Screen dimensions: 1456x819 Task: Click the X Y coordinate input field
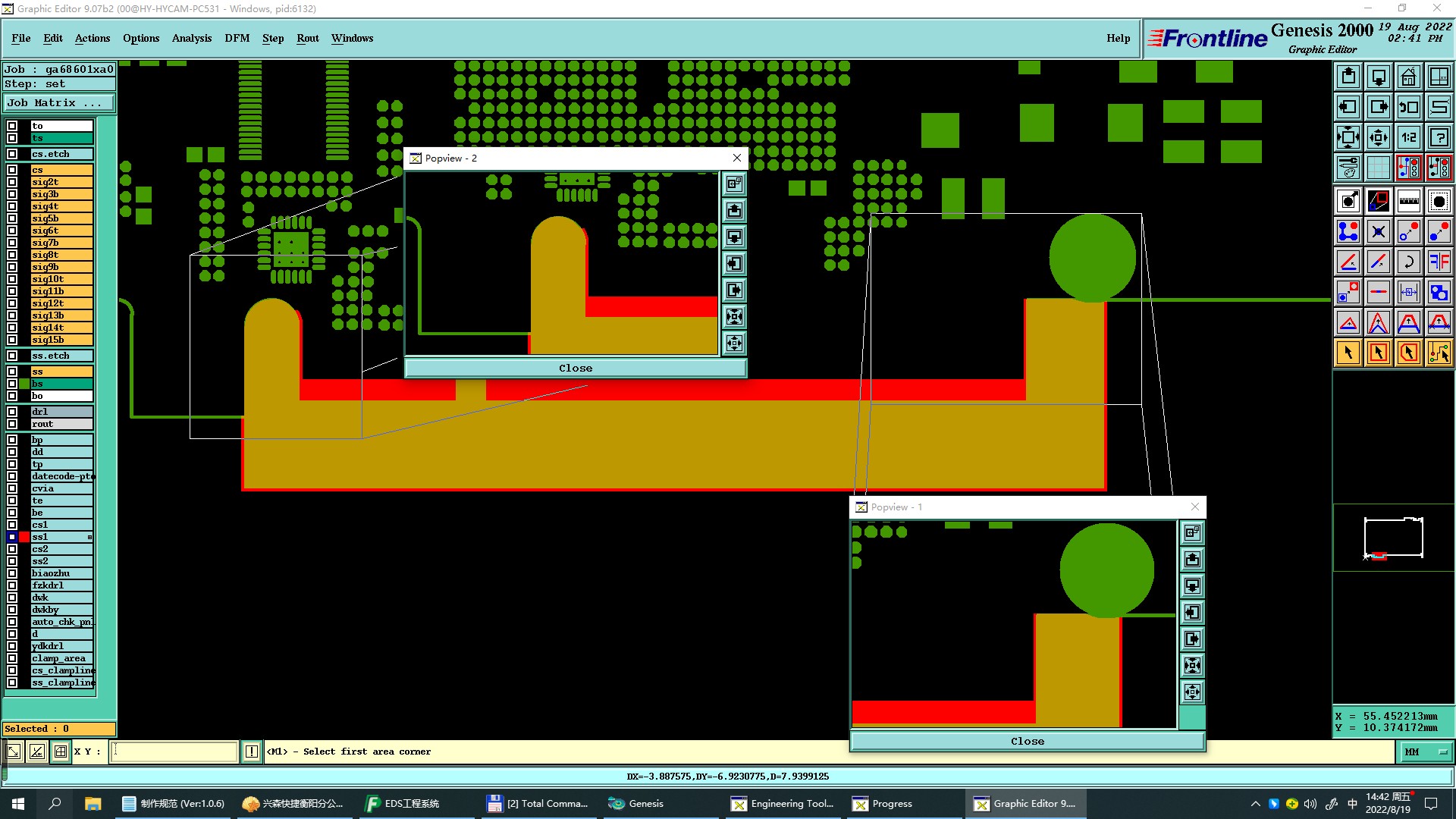pos(174,752)
